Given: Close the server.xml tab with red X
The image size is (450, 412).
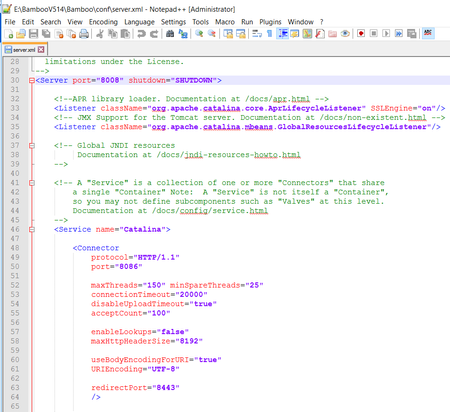Looking at the screenshot, I should click(x=41, y=50).
